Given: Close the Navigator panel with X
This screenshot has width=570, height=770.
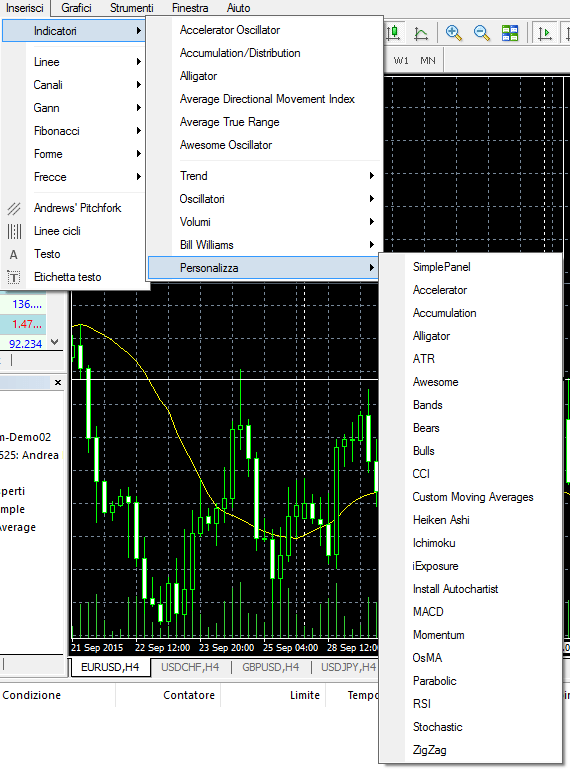Looking at the screenshot, I should pyautogui.click(x=58, y=383).
